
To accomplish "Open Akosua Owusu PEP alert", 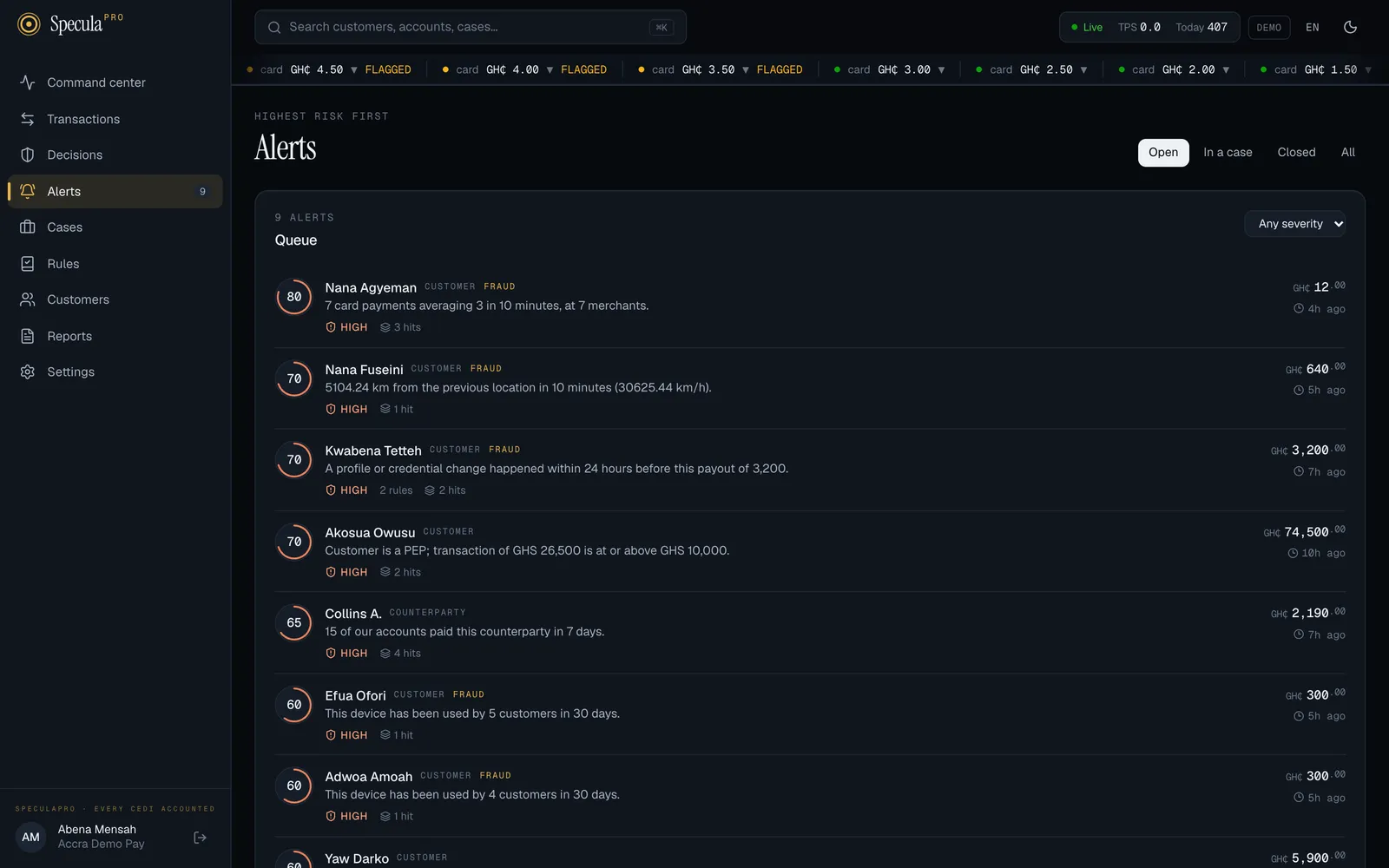I will pos(810,551).
